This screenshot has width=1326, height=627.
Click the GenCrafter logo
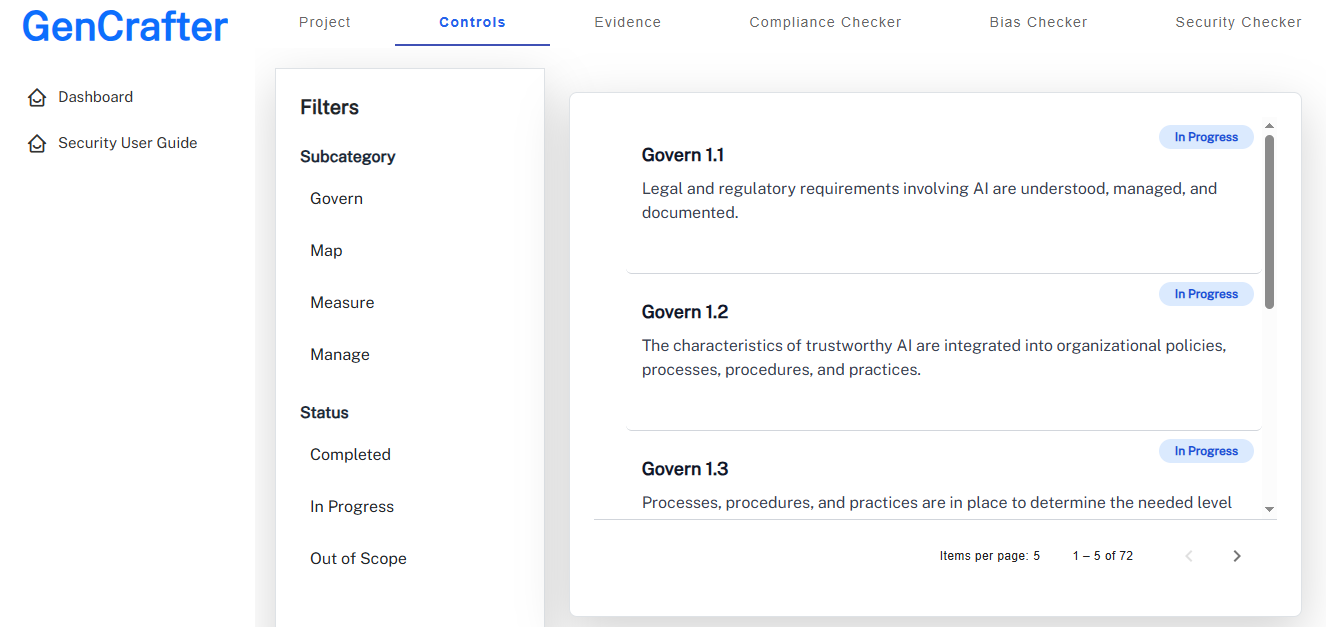tap(125, 26)
